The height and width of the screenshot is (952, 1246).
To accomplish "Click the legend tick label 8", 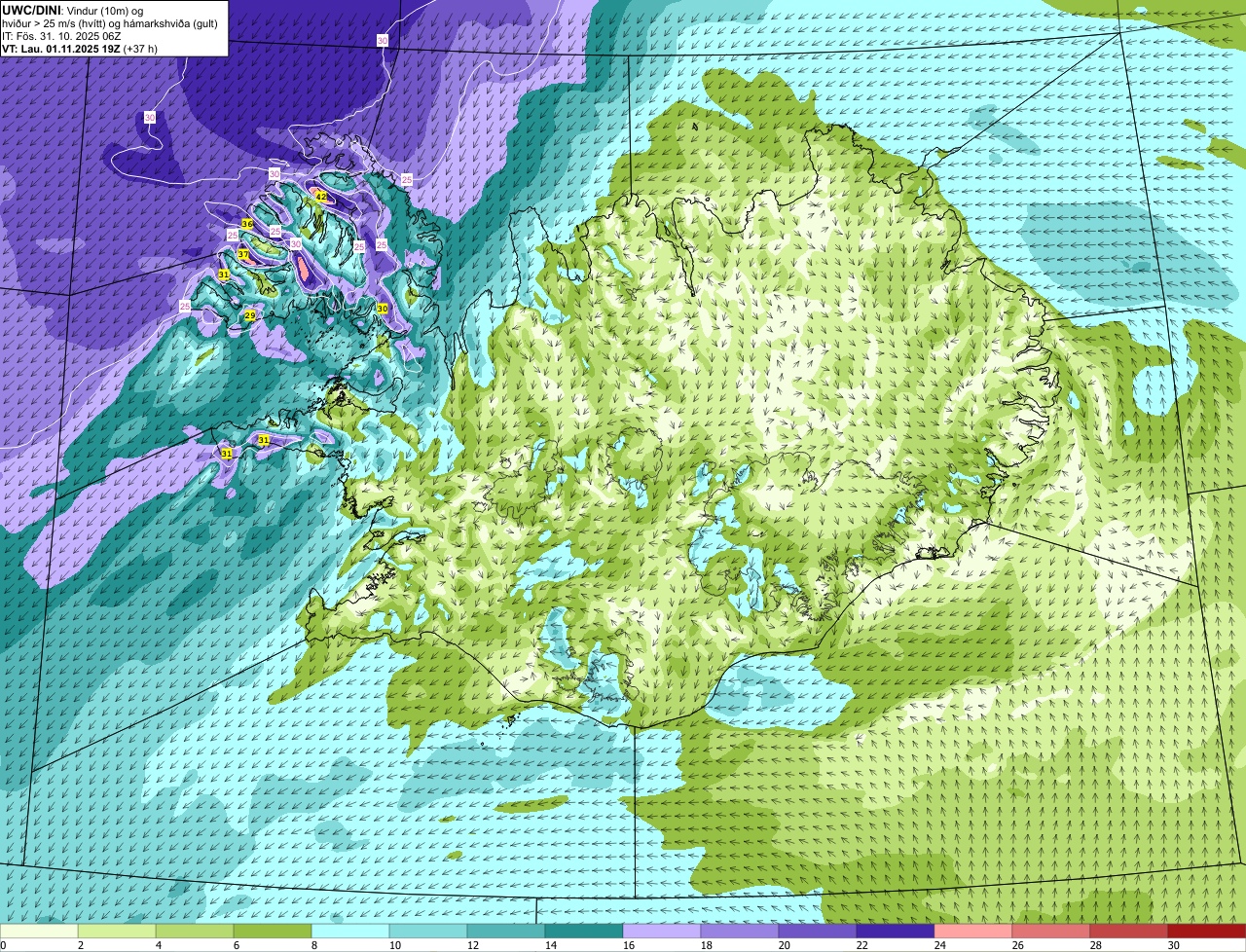I will coord(313,945).
